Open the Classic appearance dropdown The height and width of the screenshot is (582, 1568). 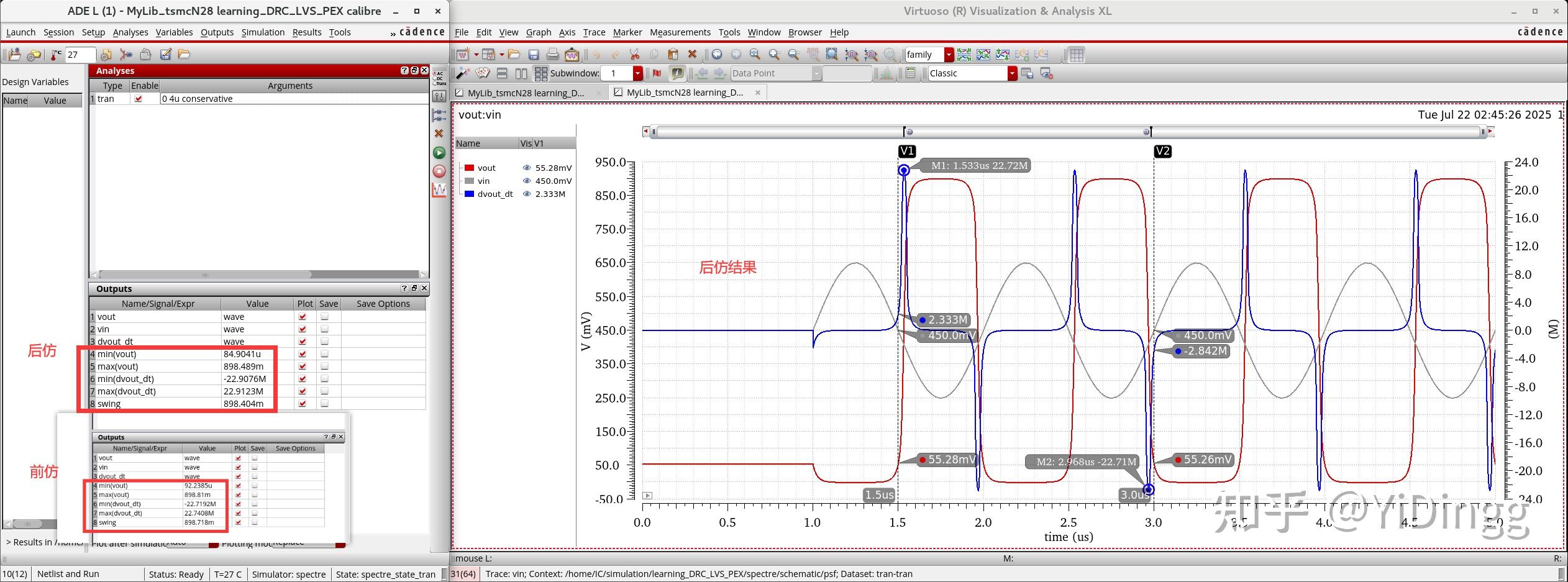pyautogui.click(x=1013, y=73)
